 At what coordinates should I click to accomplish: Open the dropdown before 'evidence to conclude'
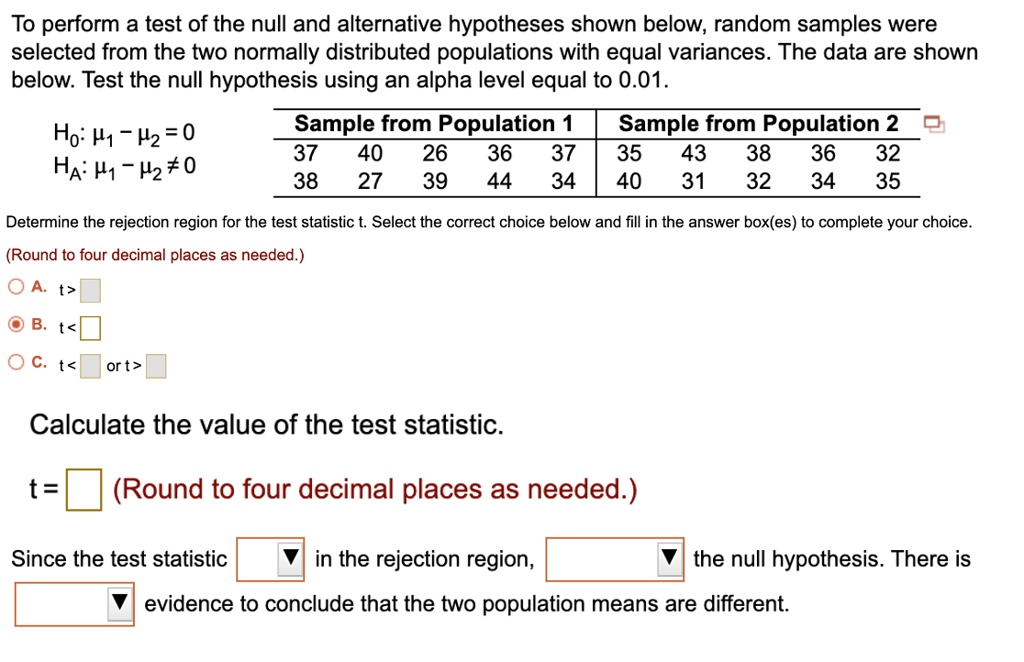click(74, 603)
